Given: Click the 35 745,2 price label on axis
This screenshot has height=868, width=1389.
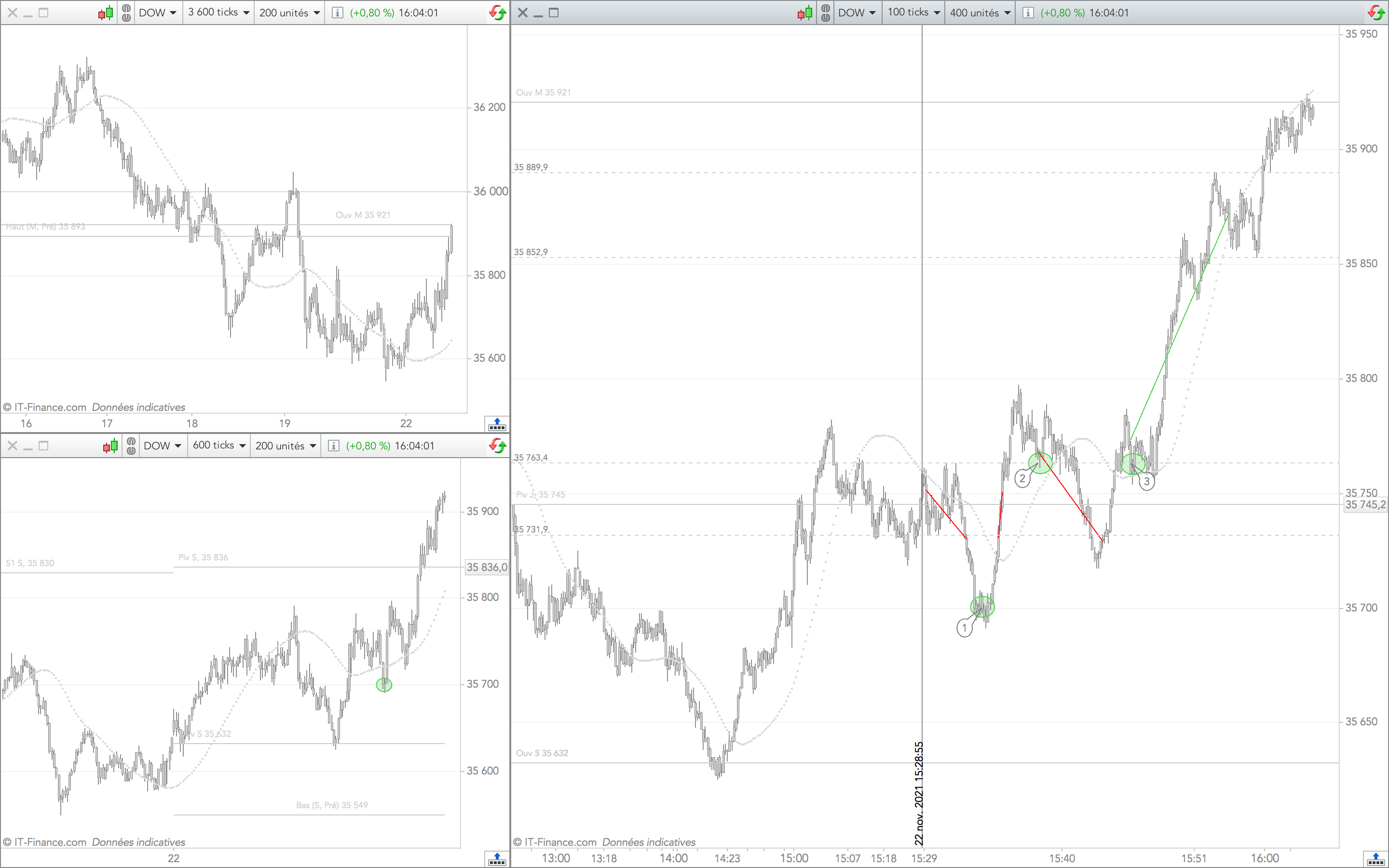Looking at the screenshot, I should tap(1365, 504).
